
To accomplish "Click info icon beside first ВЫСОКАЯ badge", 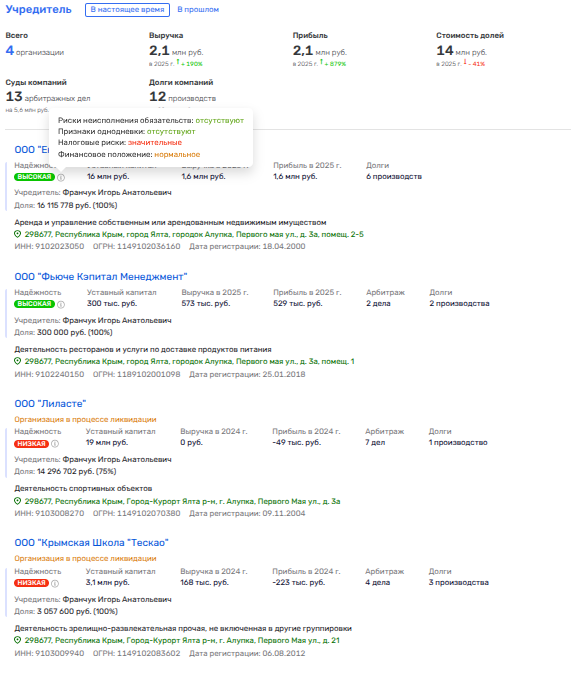I will (61, 177).
